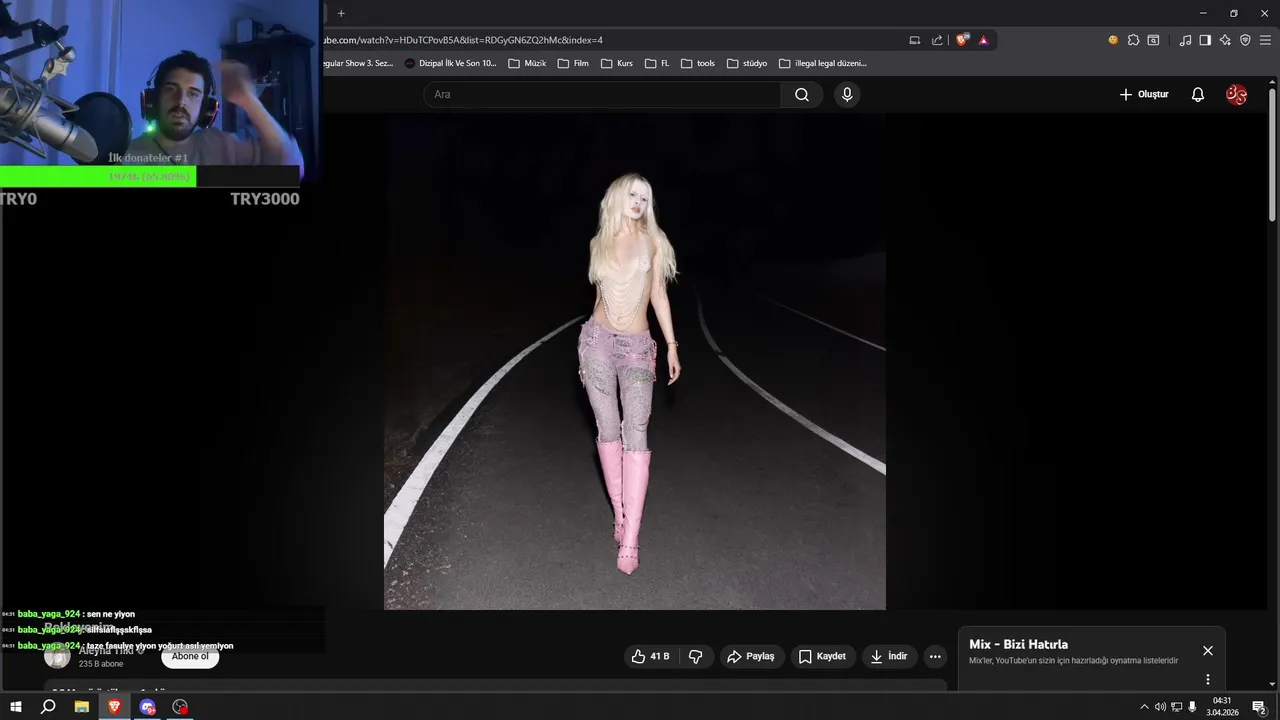The height and width of the screenshot is (720, 1280).
Task: Toggle the Brave sidebar panel
Action: [1205, 40]
